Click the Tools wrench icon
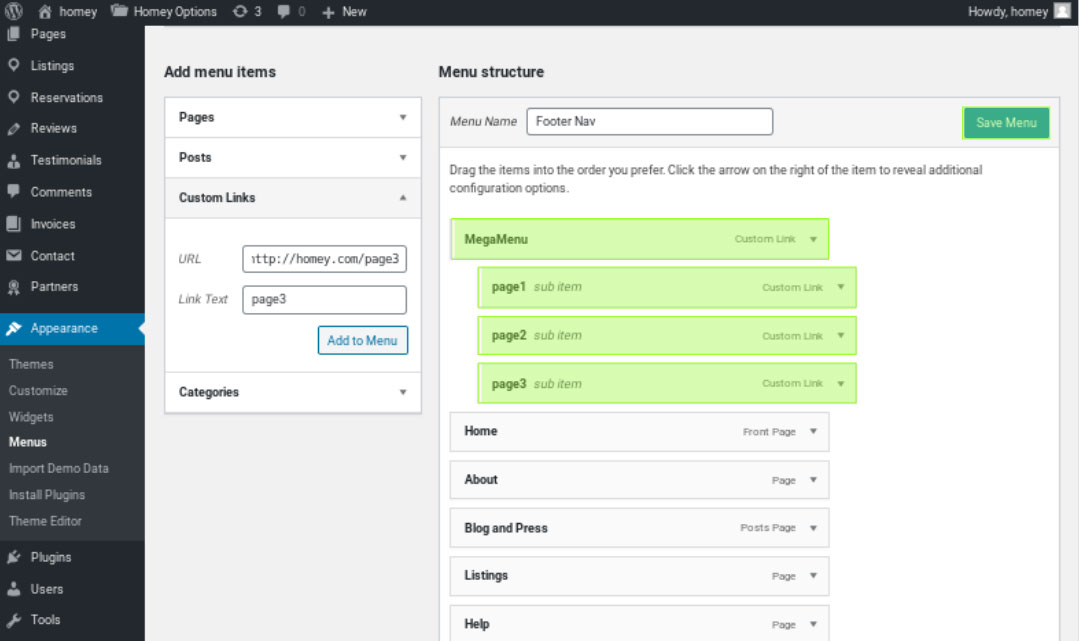 (14, 620)
